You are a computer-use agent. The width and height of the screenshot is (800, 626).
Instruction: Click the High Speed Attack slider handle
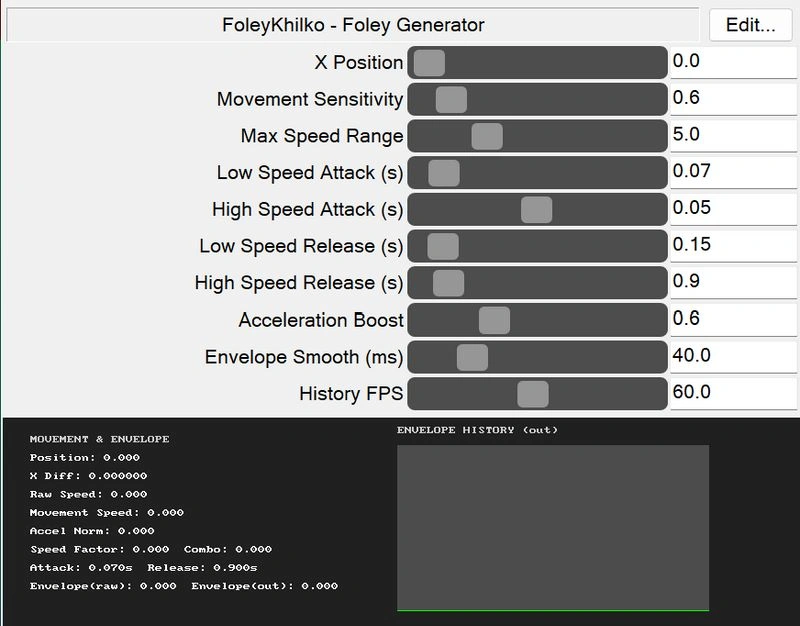click(x=537, y=210)
